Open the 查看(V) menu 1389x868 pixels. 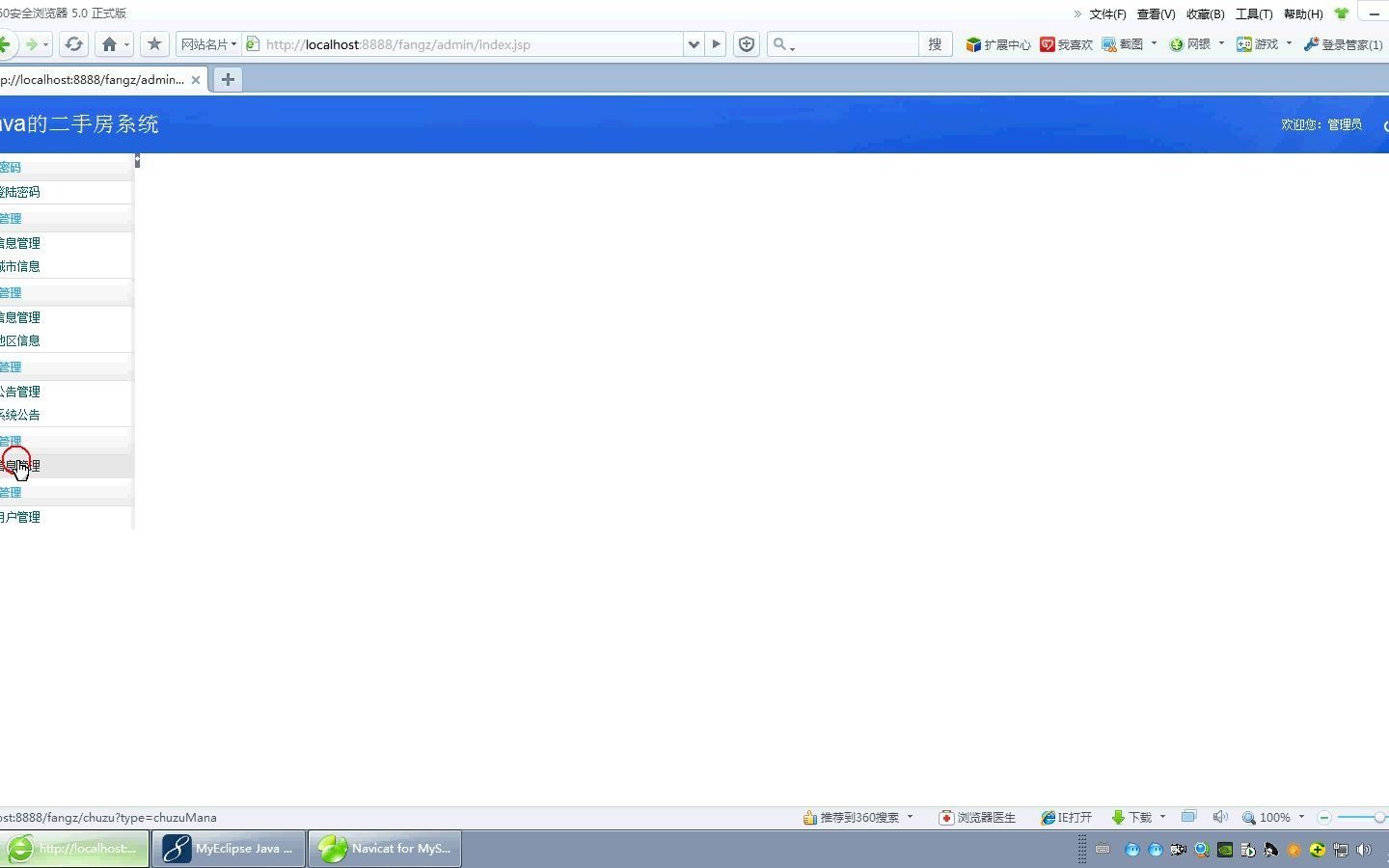click(1156, 14)
